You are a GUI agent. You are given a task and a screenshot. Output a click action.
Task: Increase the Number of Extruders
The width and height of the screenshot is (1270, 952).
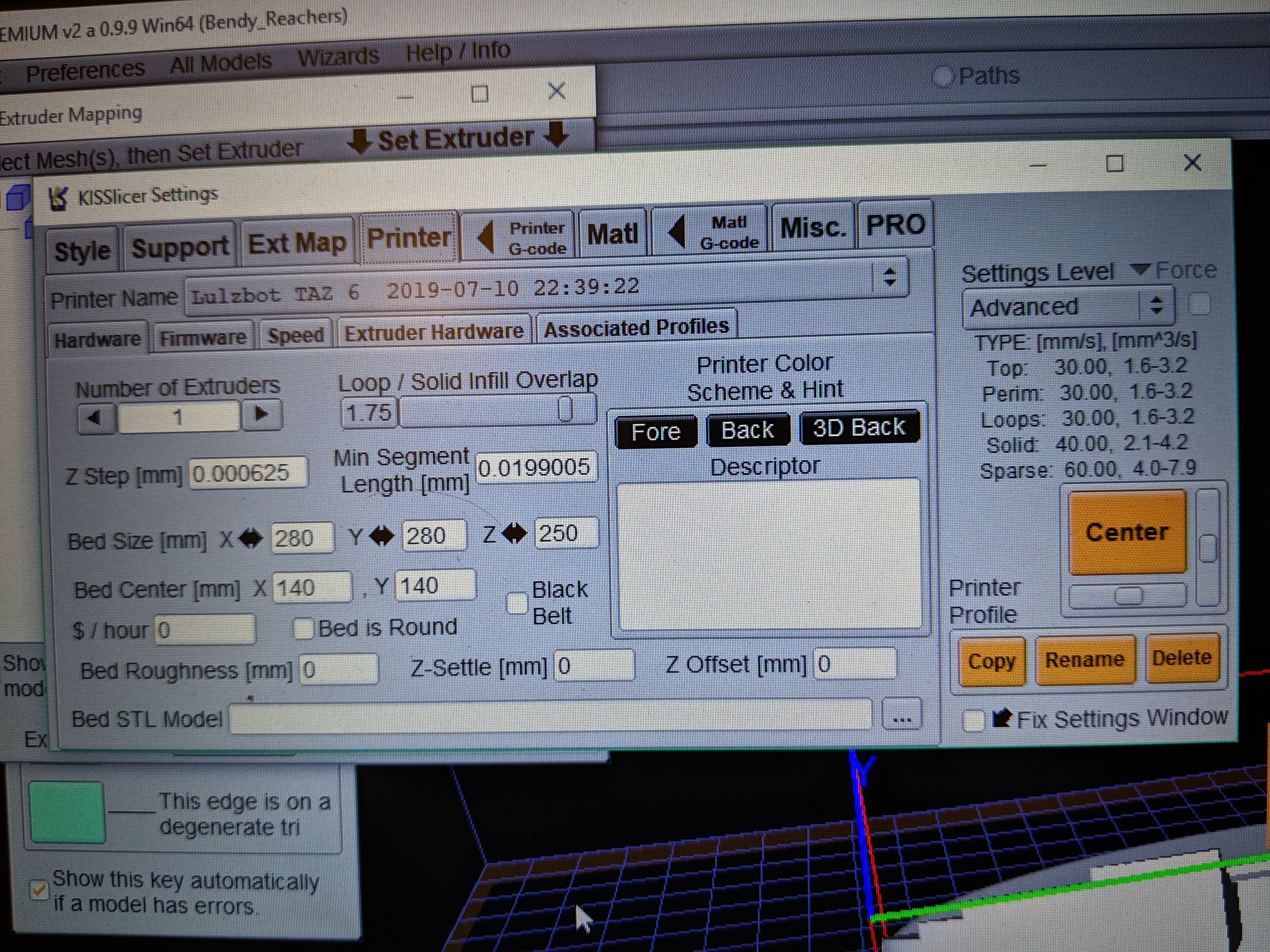pos(262,413)
